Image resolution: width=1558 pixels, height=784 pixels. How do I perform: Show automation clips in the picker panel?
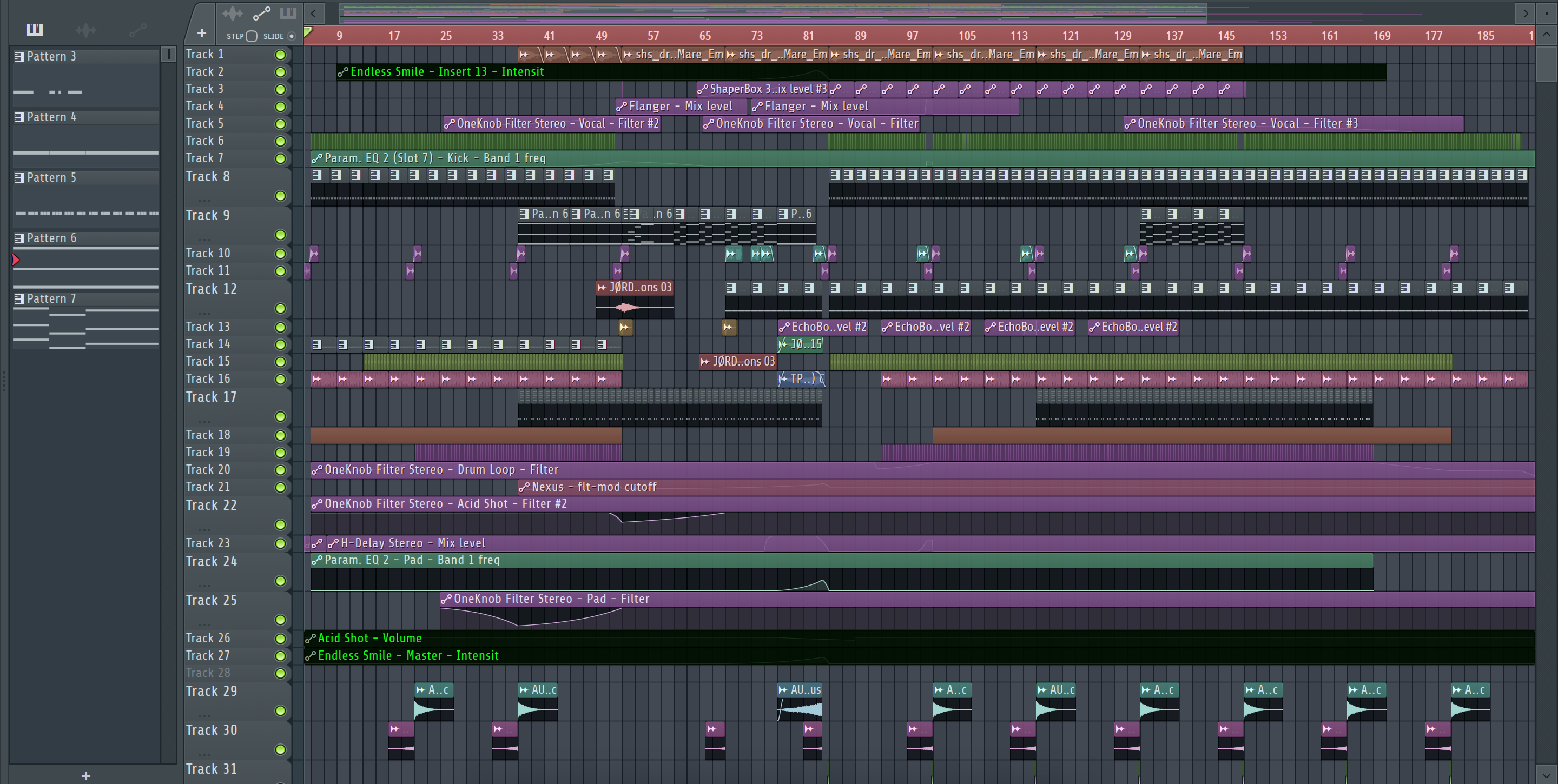pos(138,29)
